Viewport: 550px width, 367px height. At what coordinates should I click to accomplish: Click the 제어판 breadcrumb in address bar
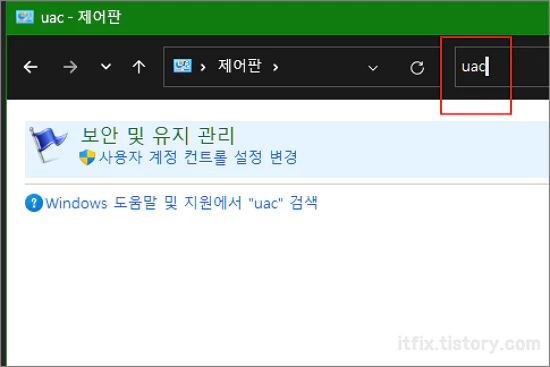coord(240,66)
